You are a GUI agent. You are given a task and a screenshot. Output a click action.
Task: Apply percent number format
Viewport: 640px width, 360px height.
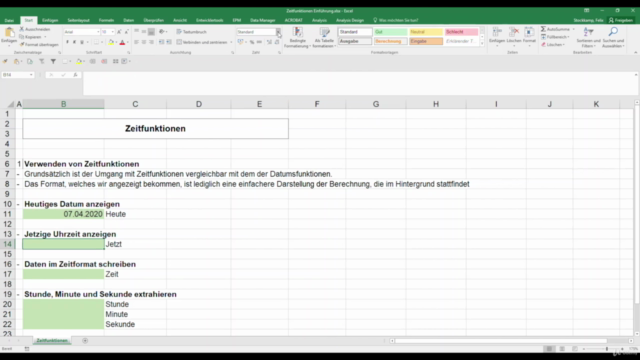[x=252, y=42]
